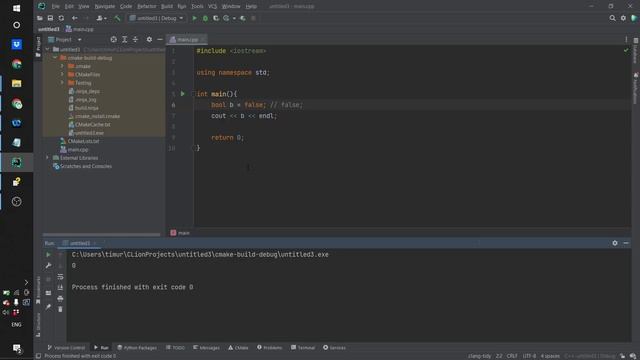Click the Reload from disk sync icon
The height and width of the screenshot is (360, 640).
[61, 18]
